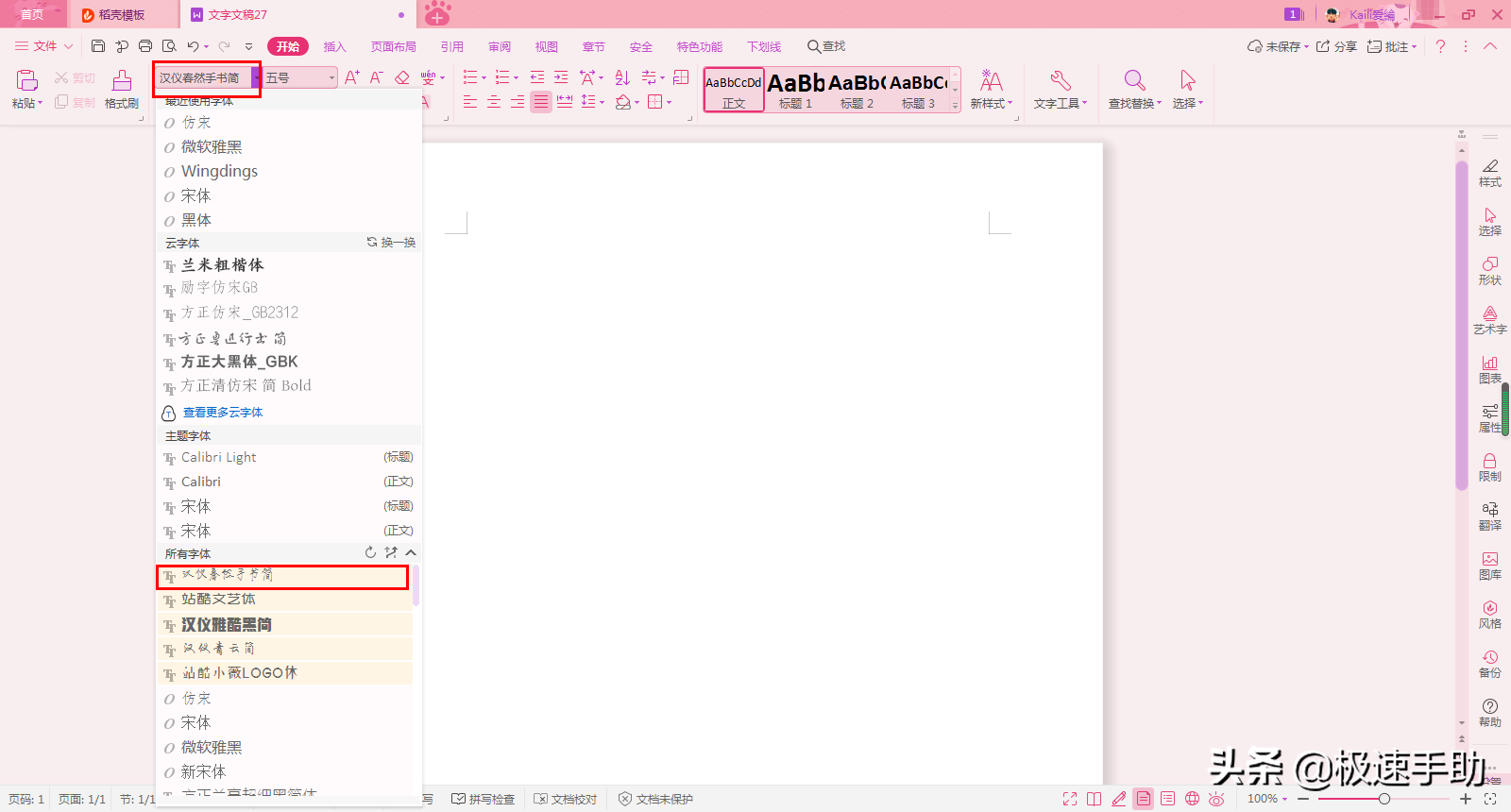Open 形状 shapes from right sidebar
The width and height of the screenshot is (1511, 812).
click(1490, 271)
